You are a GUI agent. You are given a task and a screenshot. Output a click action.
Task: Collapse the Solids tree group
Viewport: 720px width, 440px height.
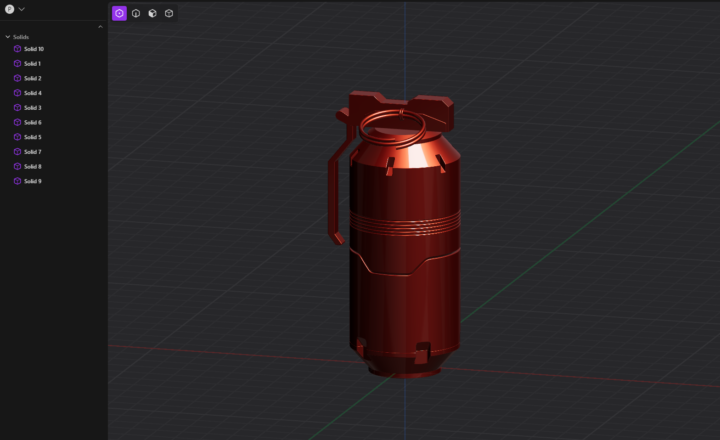click(8, 37)
